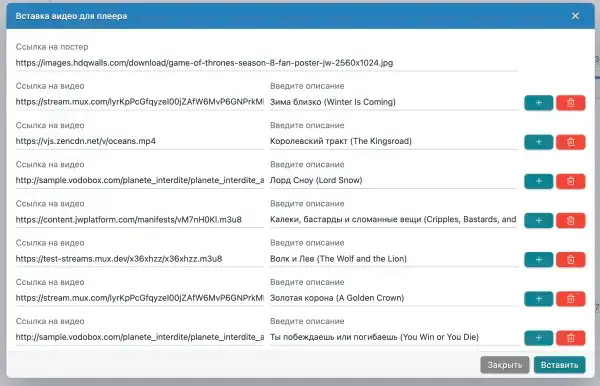Add a row after Cripples, Bastards entry

click(x=538, y=220)
